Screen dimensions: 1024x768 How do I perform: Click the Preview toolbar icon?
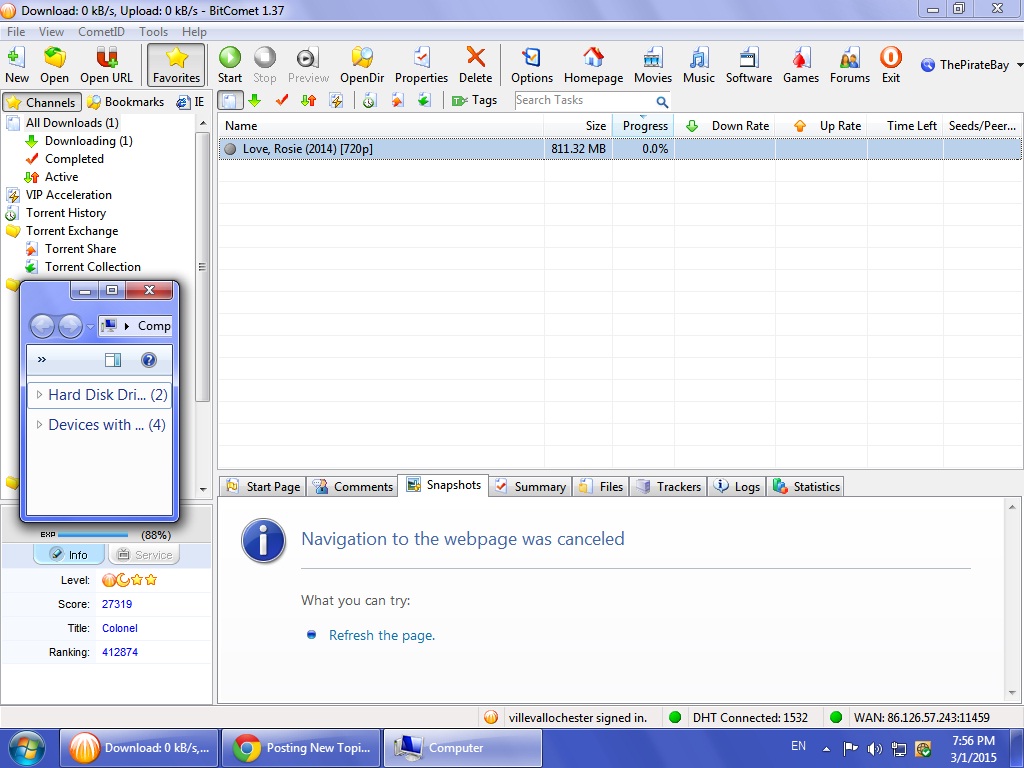(308, 65)
